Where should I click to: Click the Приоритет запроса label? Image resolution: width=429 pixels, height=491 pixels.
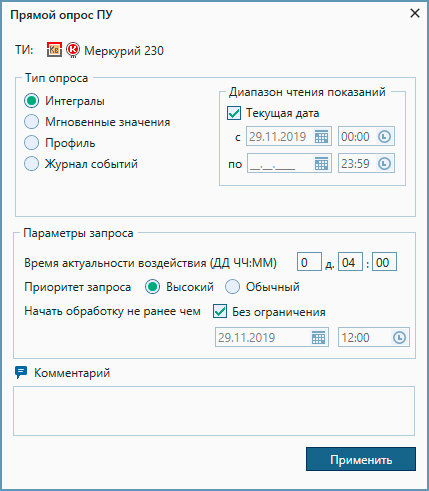[77, 287]
